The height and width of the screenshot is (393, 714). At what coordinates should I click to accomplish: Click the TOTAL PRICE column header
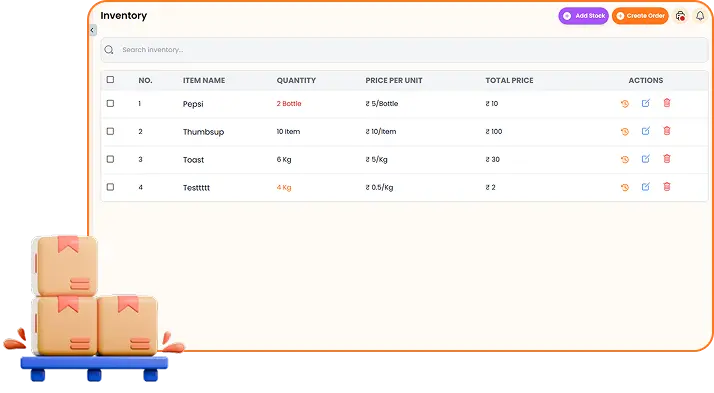click(509, 80)
